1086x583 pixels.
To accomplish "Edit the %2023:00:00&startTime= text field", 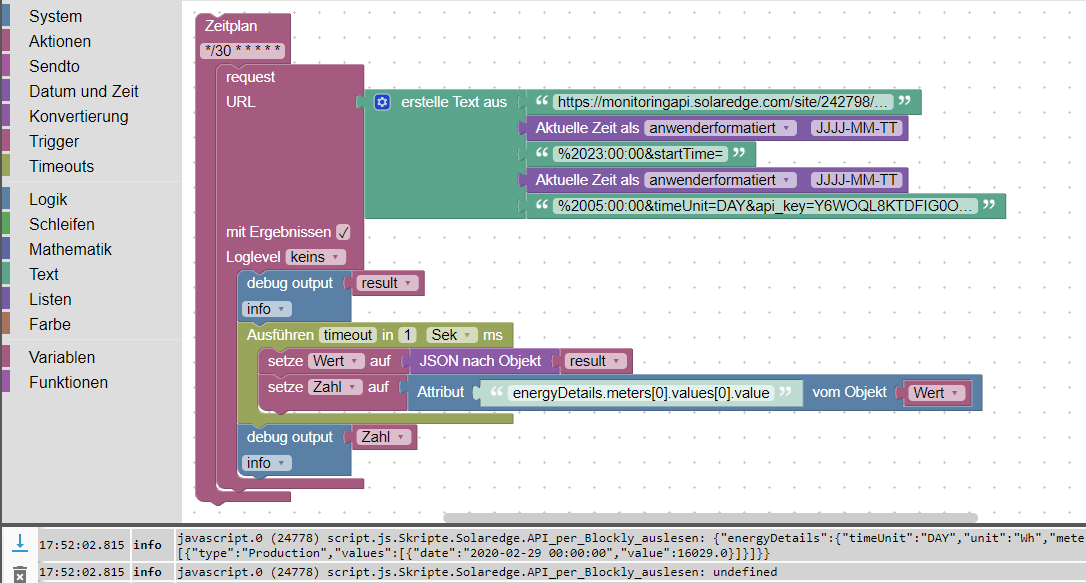I will (640, 154).
